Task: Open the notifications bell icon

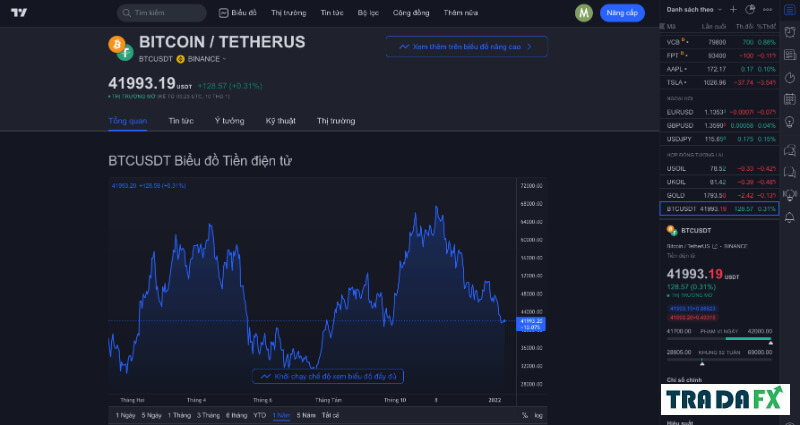Action: click(x=789, y=217)
